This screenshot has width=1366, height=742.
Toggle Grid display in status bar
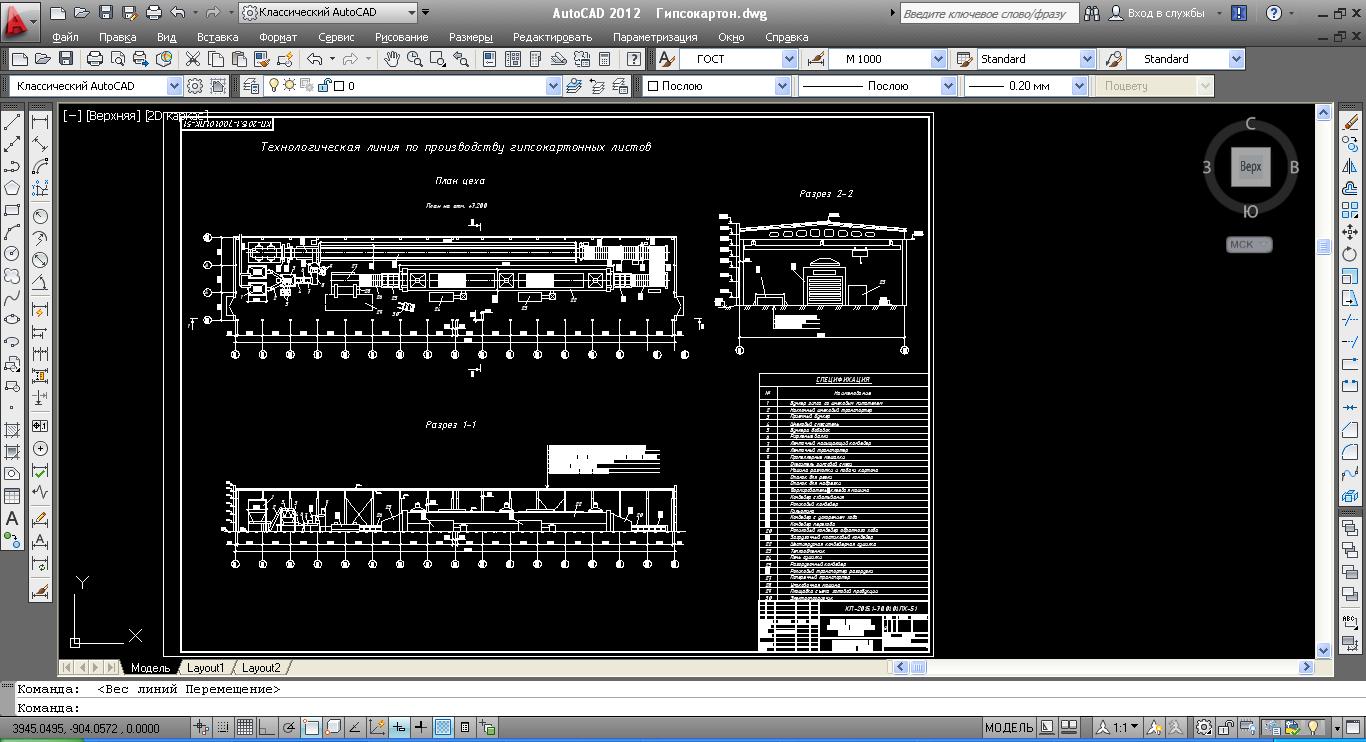[244, 728]
